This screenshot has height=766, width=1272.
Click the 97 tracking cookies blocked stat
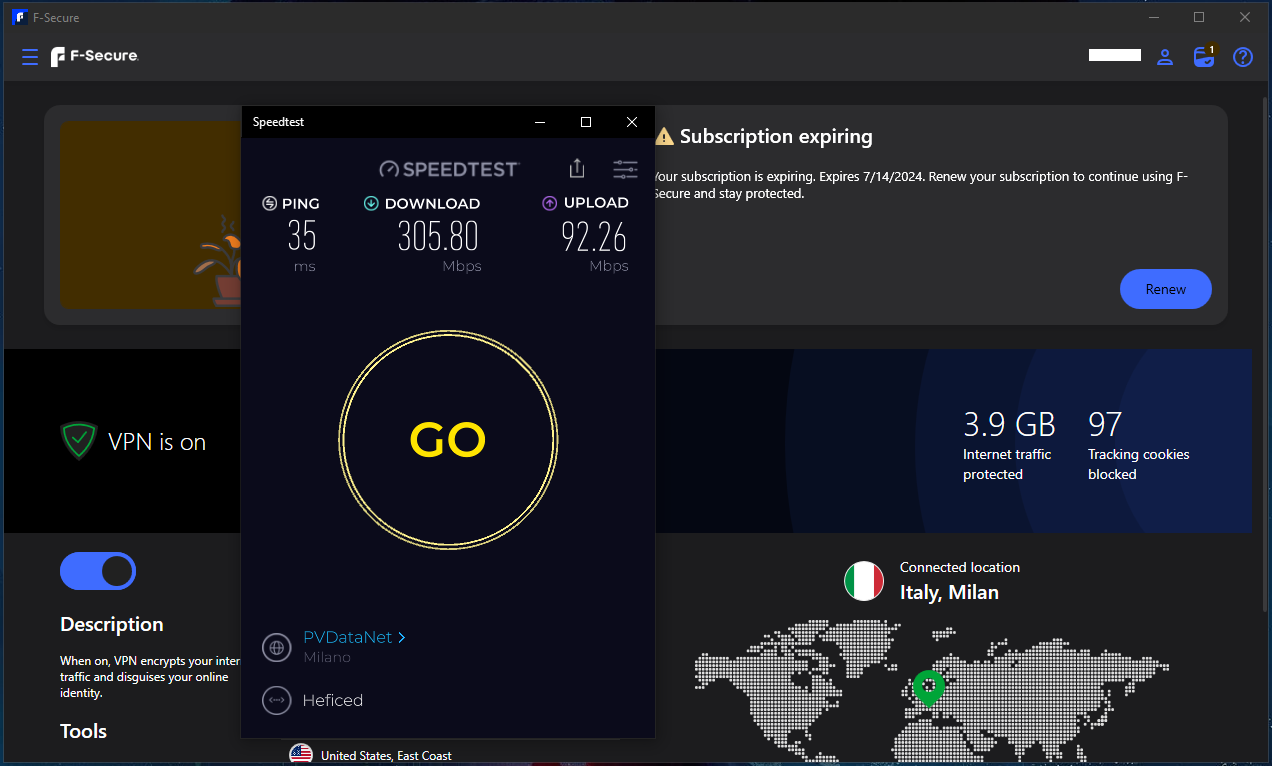1139,444
